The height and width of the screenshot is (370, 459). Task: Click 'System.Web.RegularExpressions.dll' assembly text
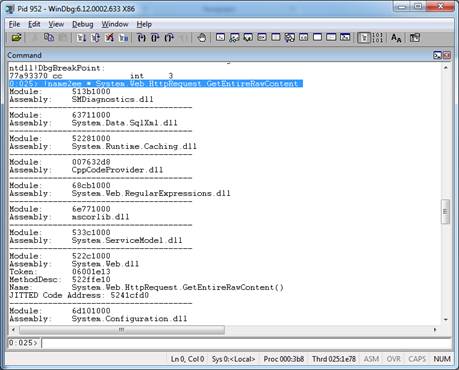151,193
